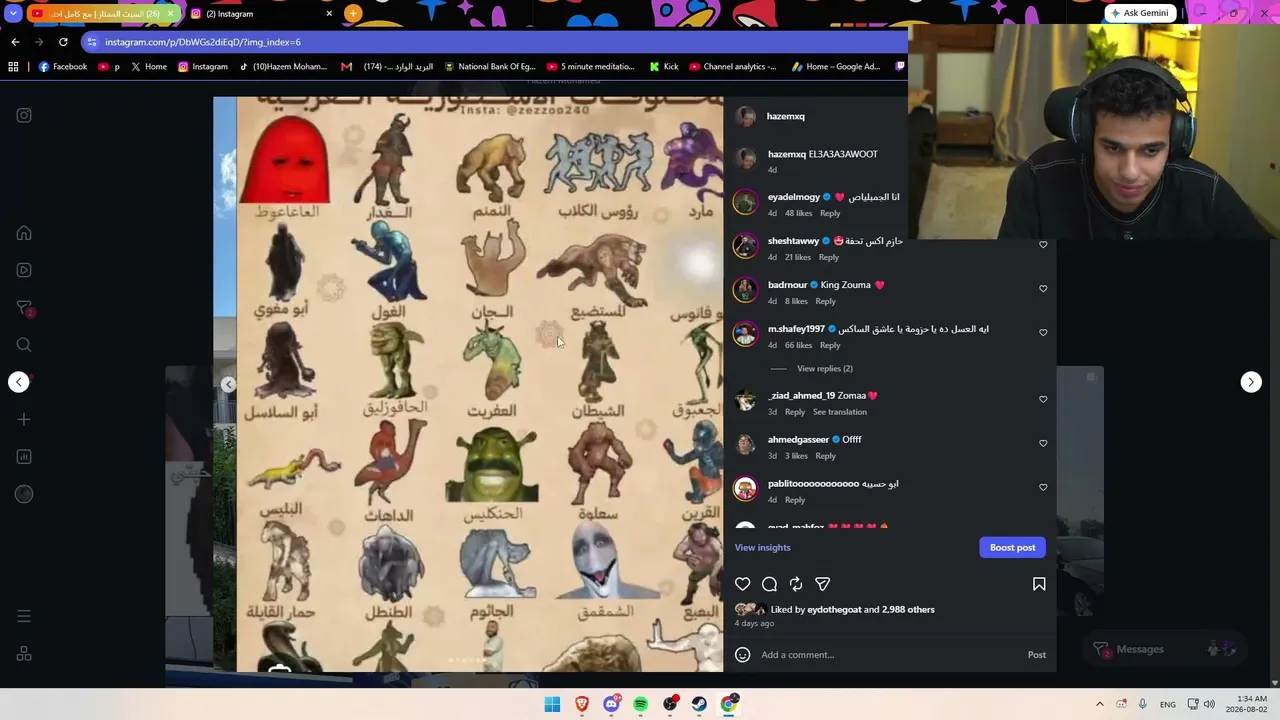The height and width of the screenshot is (720, 1280).
Task: Reply to eyadelmogy's comment
Action: [830, 214]
